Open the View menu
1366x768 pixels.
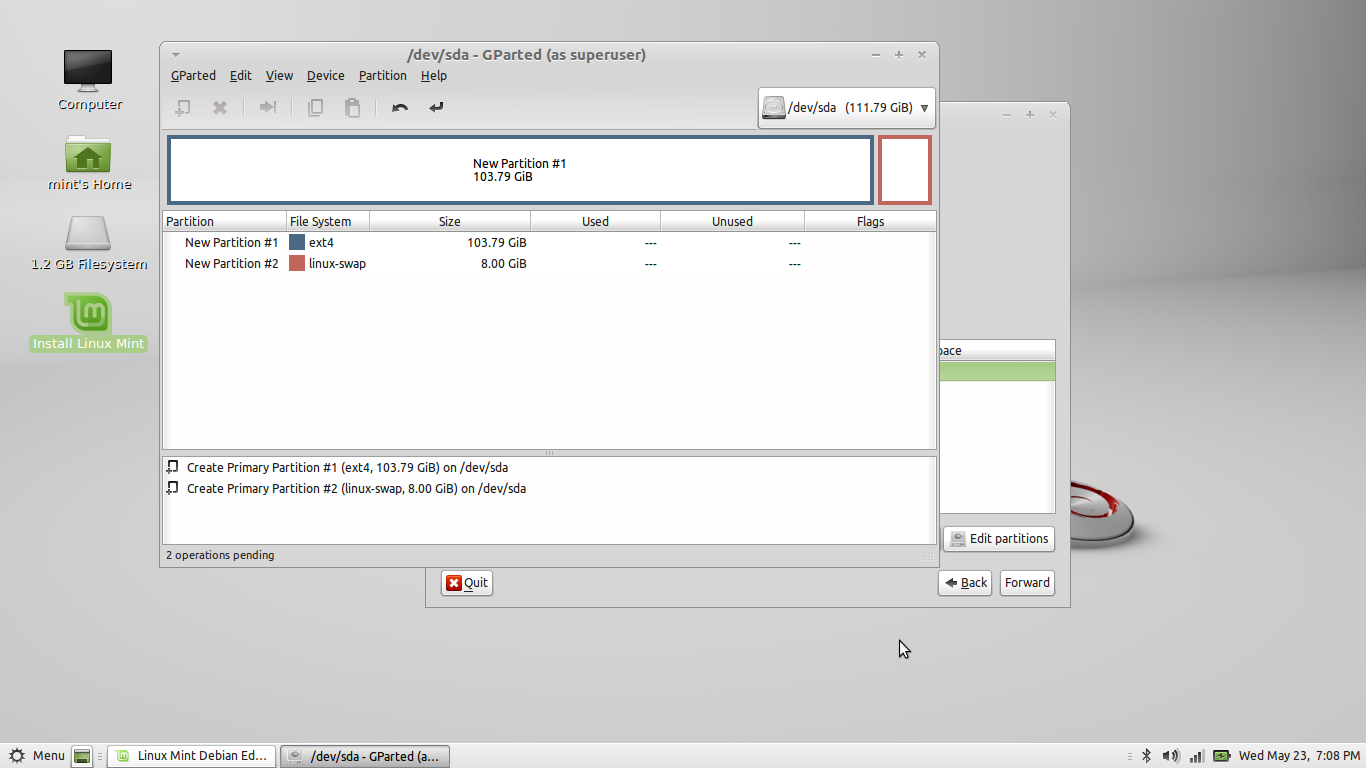(279, 76)
